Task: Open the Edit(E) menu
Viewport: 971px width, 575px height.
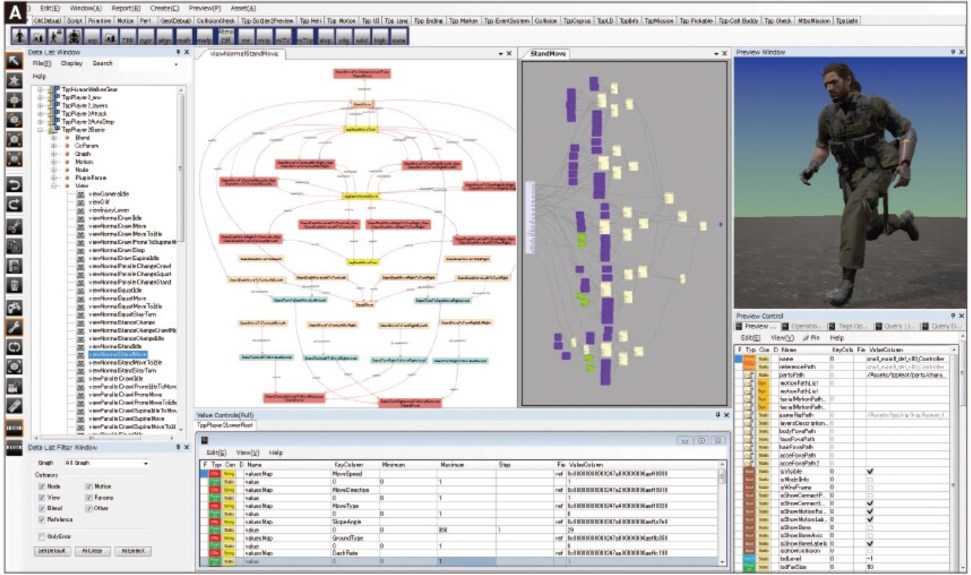Action: point(50,8)
